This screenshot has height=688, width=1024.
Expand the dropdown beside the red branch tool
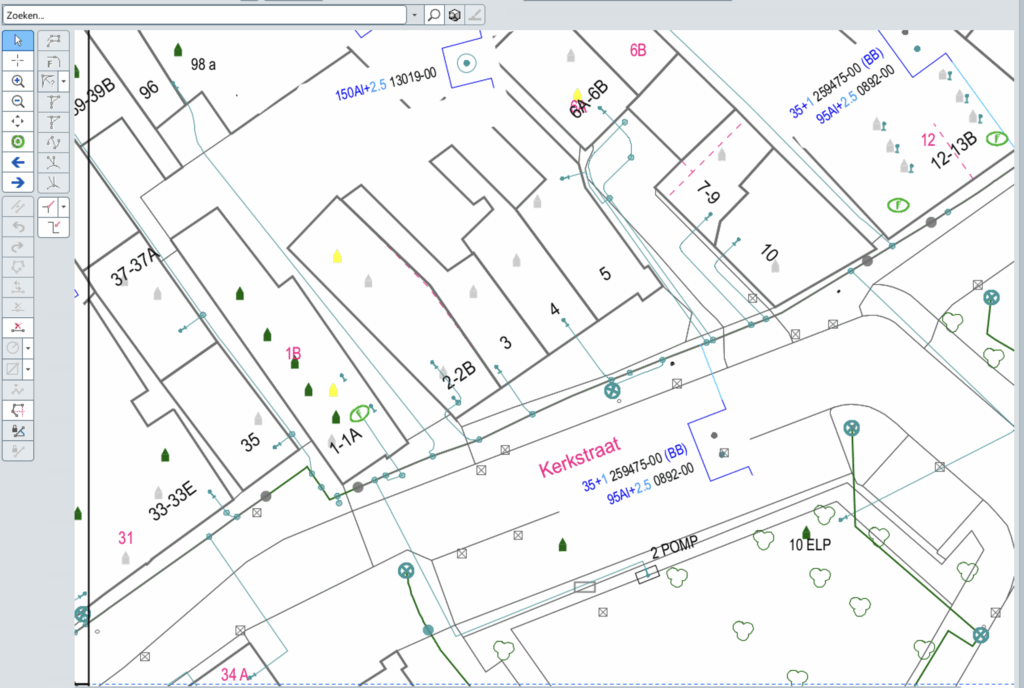pos(63,207)
